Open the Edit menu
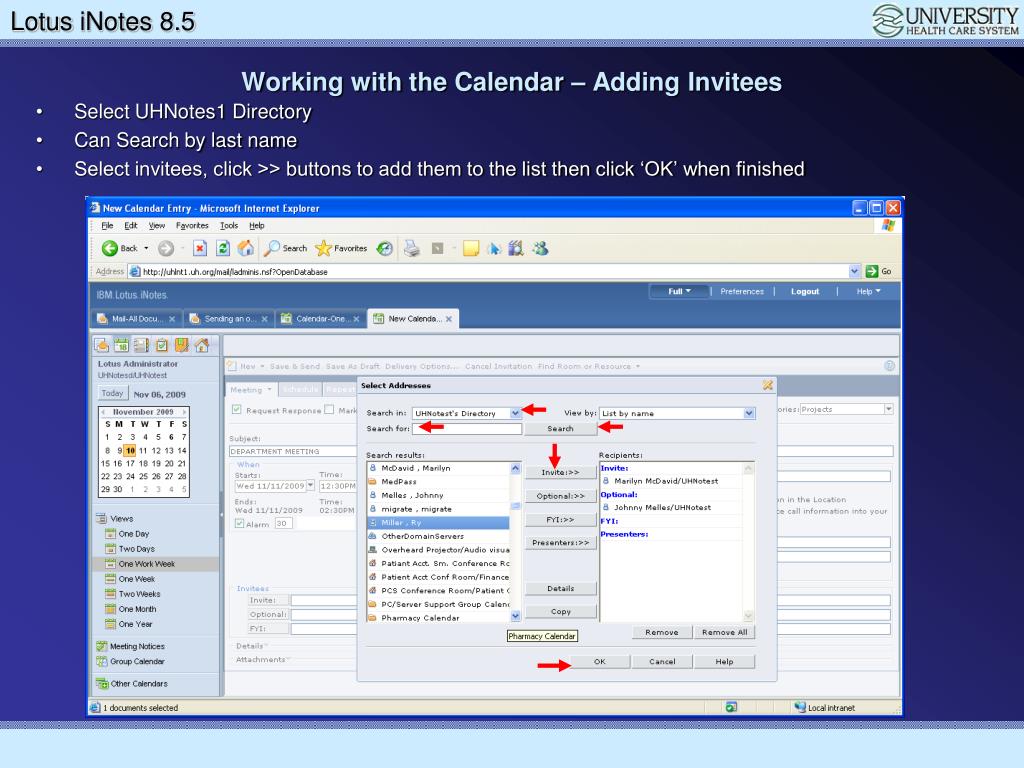The height and width of the screenshot is (768, 1024). pos(131,225)
